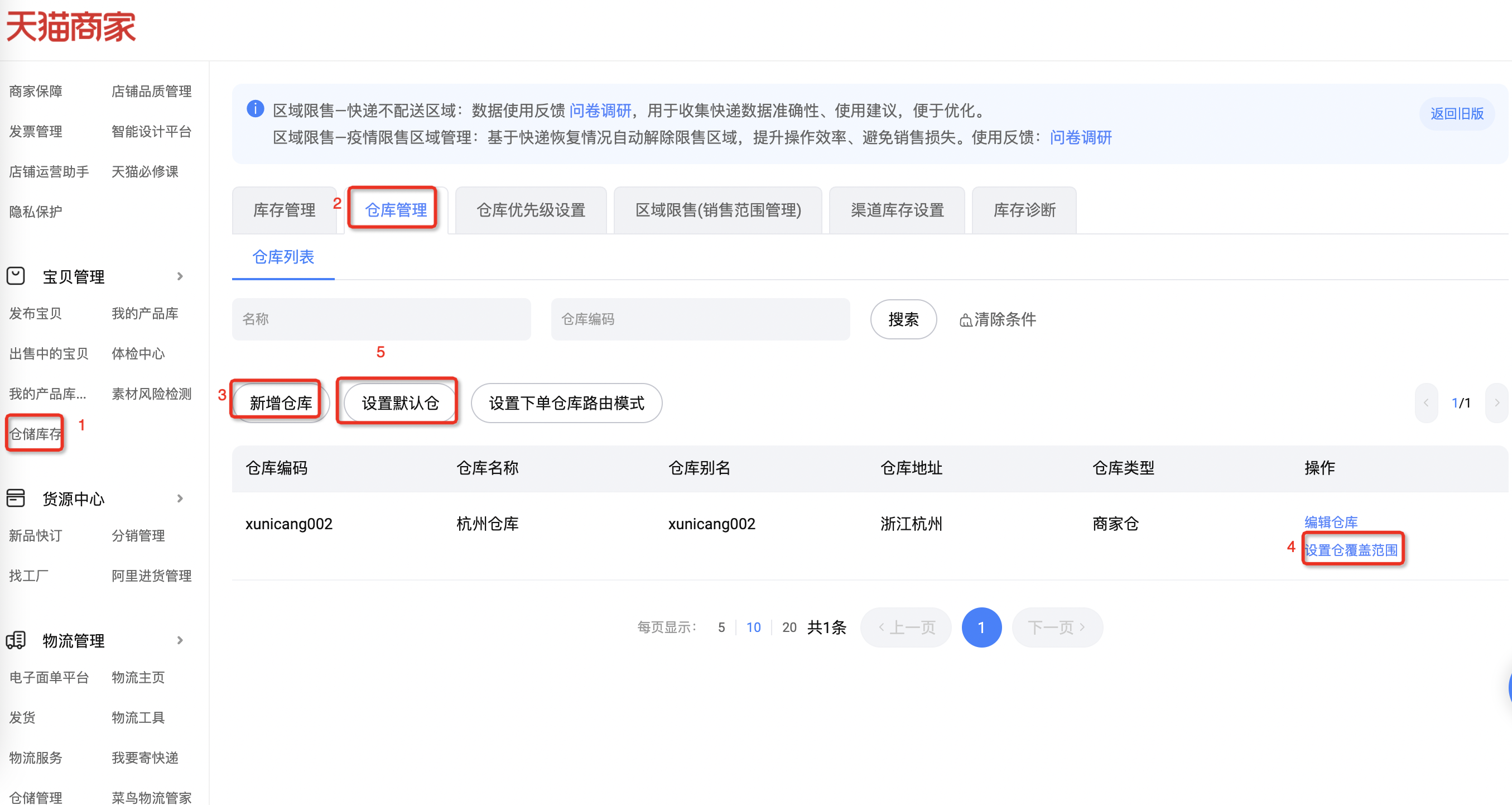Image resolution: width=1512 pixels, height=805 pixels.
Task: Click the 新增仓库 button
Action: coord(281,403)
